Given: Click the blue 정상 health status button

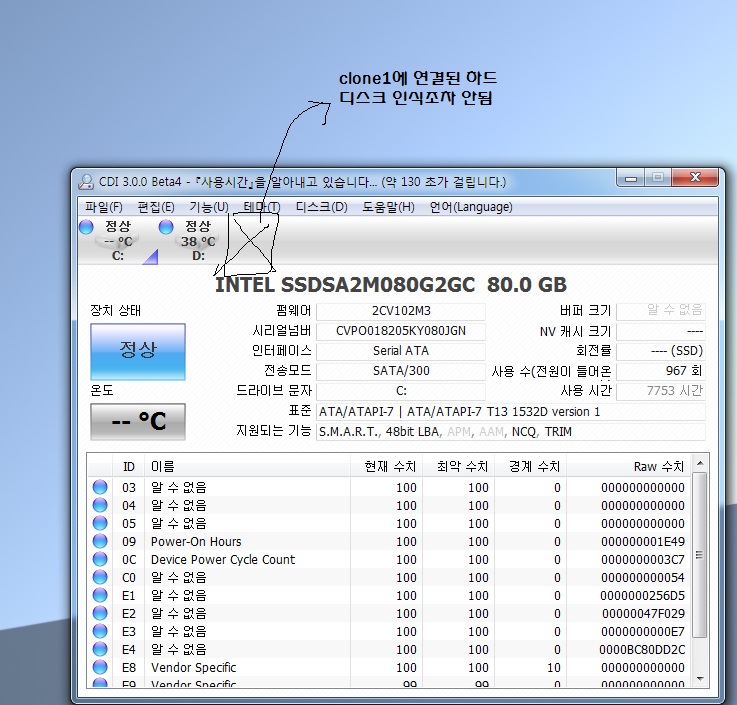Looking at the screenshot, I should click(x=138, y=352).
